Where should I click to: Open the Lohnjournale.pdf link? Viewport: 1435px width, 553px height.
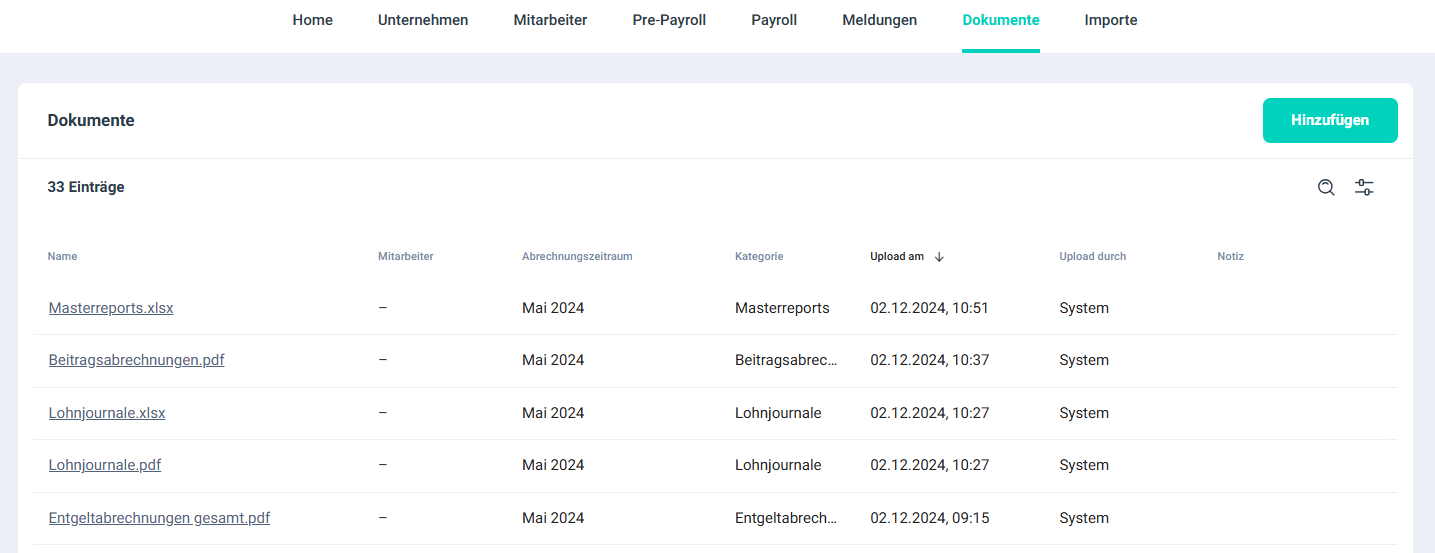105,465
